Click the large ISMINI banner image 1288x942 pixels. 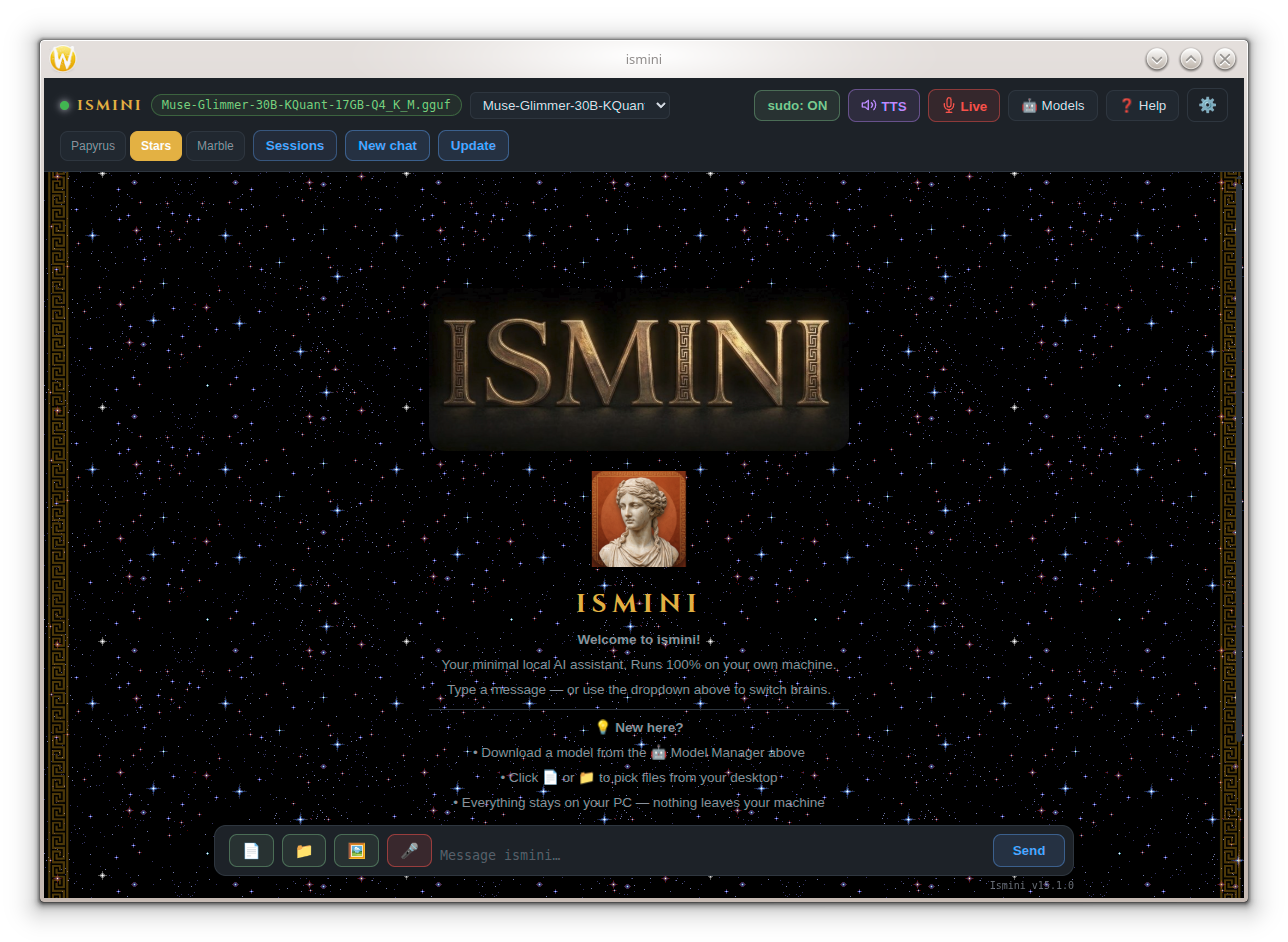639,370
